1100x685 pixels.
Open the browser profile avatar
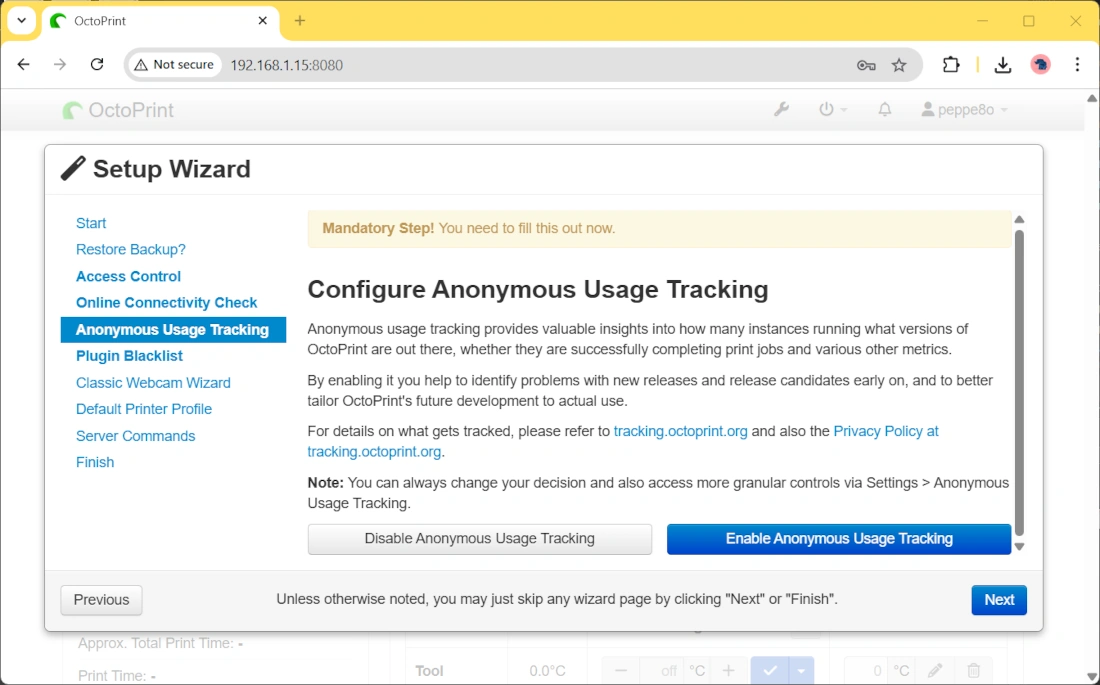click(x=1040, y=65)
